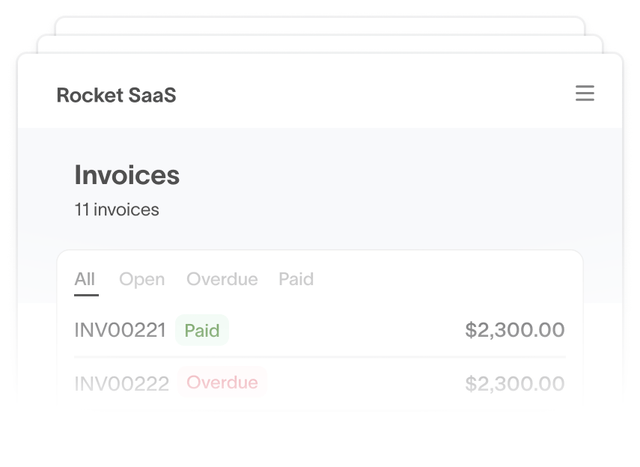Click the INV00222 amount $2,300.00
The width and height of the screenshot is (640, 467).
tap(514, 383)
